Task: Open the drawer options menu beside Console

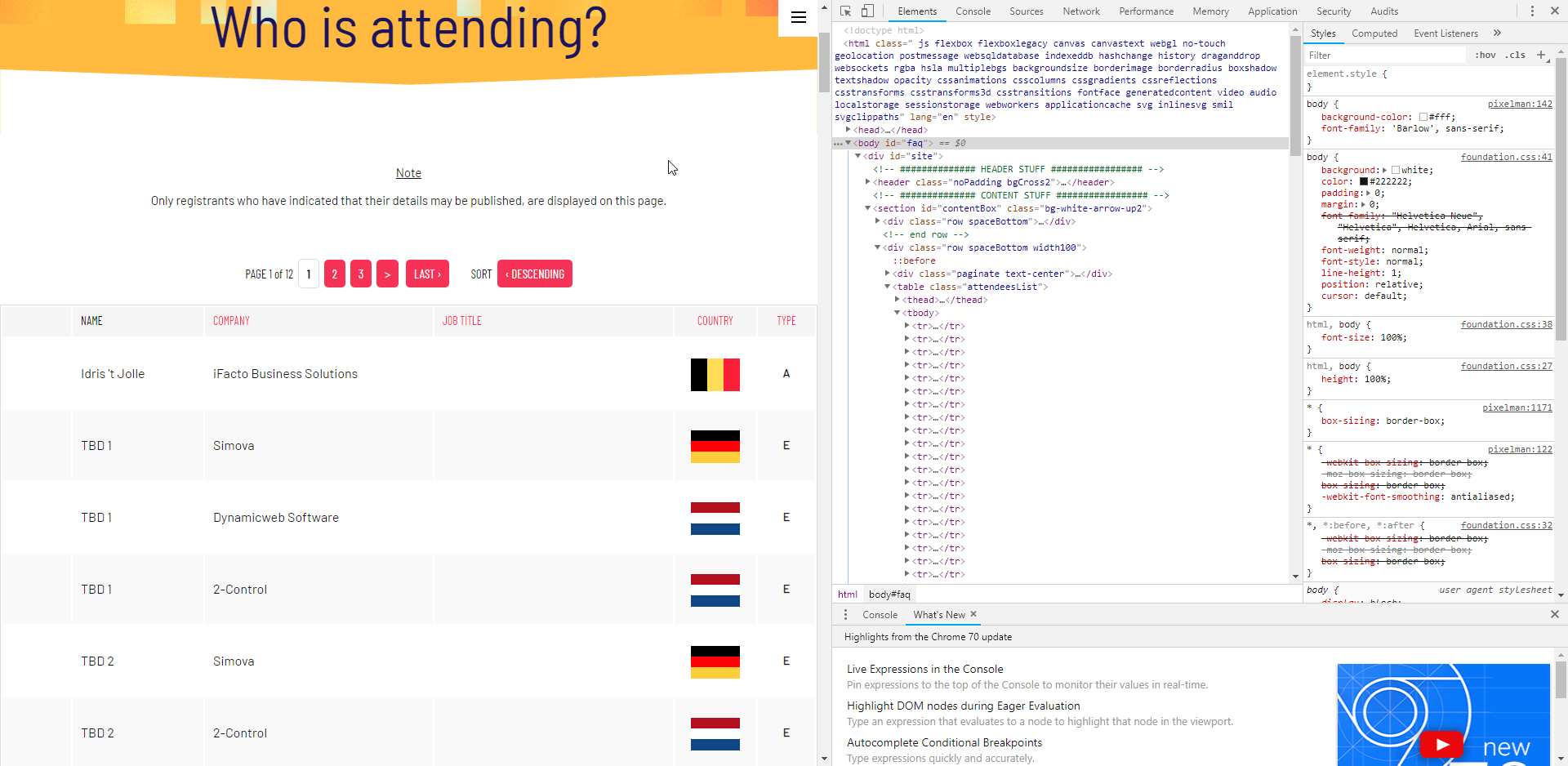Action: point(845,615)
